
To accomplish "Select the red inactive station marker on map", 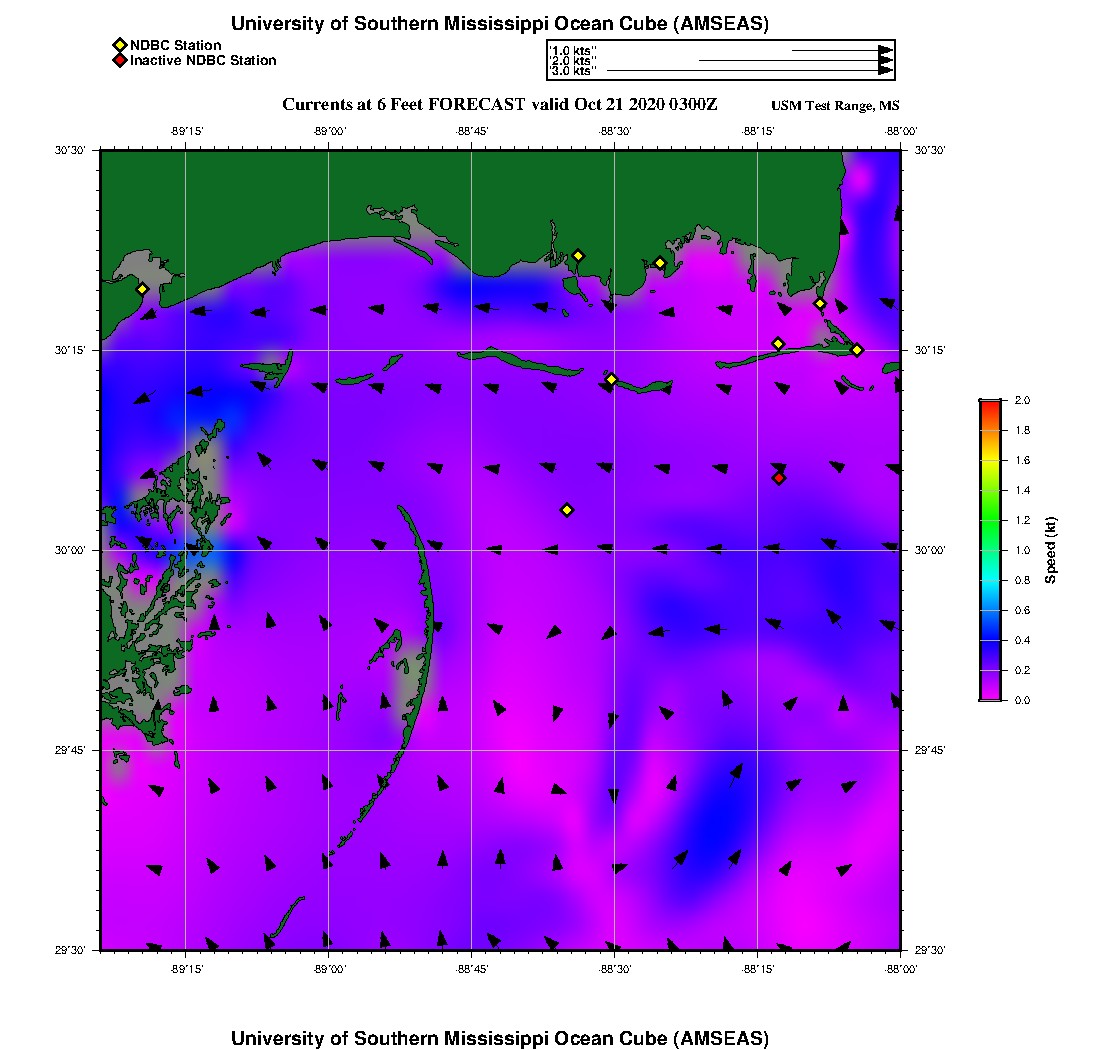I will coord(779,478).
